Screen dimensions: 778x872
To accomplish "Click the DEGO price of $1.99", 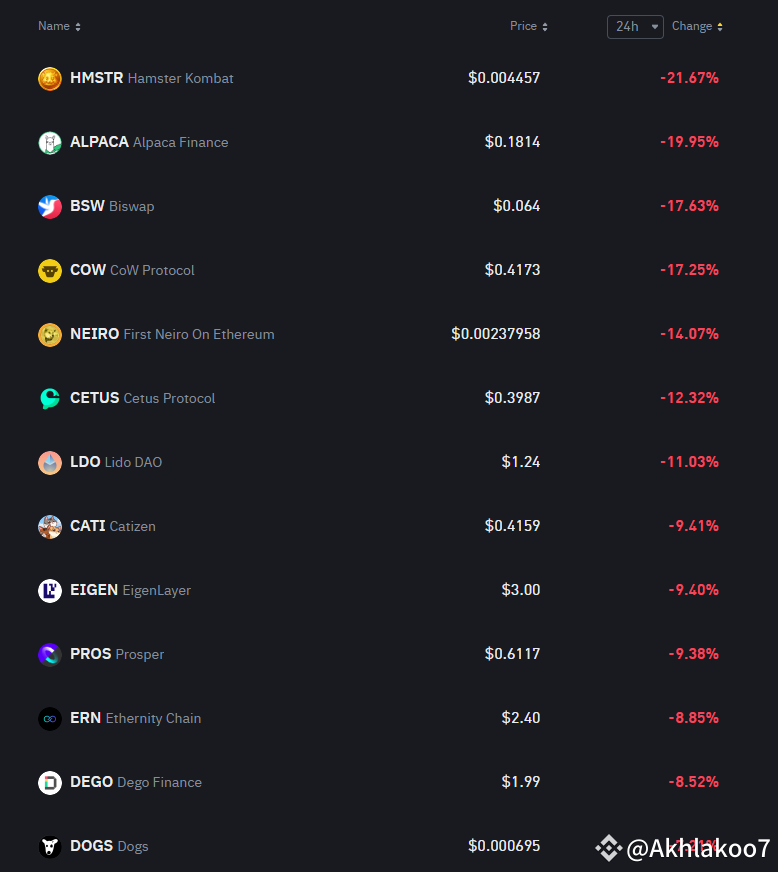I will click(521, 782).
